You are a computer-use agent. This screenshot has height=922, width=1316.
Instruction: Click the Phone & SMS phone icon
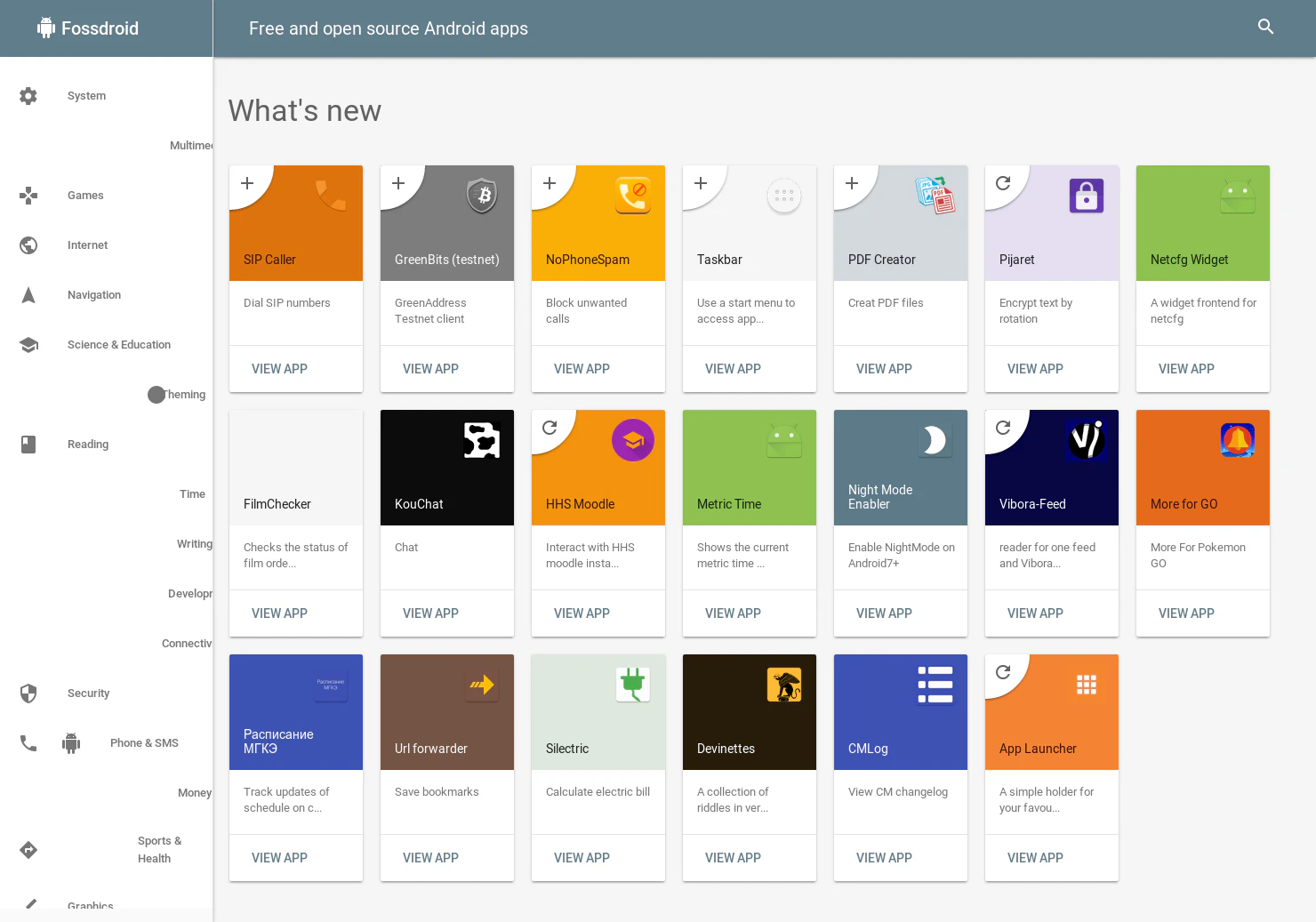(28, 743)
